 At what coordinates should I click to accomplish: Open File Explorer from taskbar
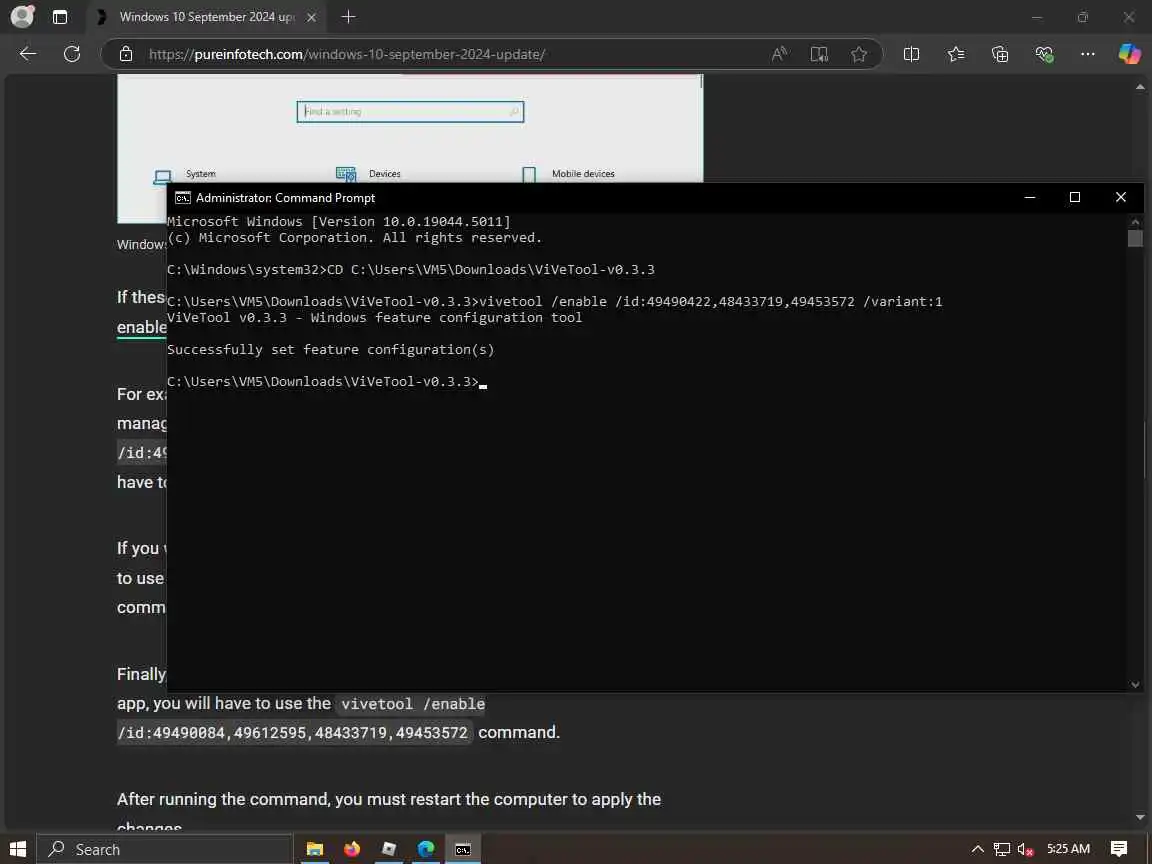point(314,849)
